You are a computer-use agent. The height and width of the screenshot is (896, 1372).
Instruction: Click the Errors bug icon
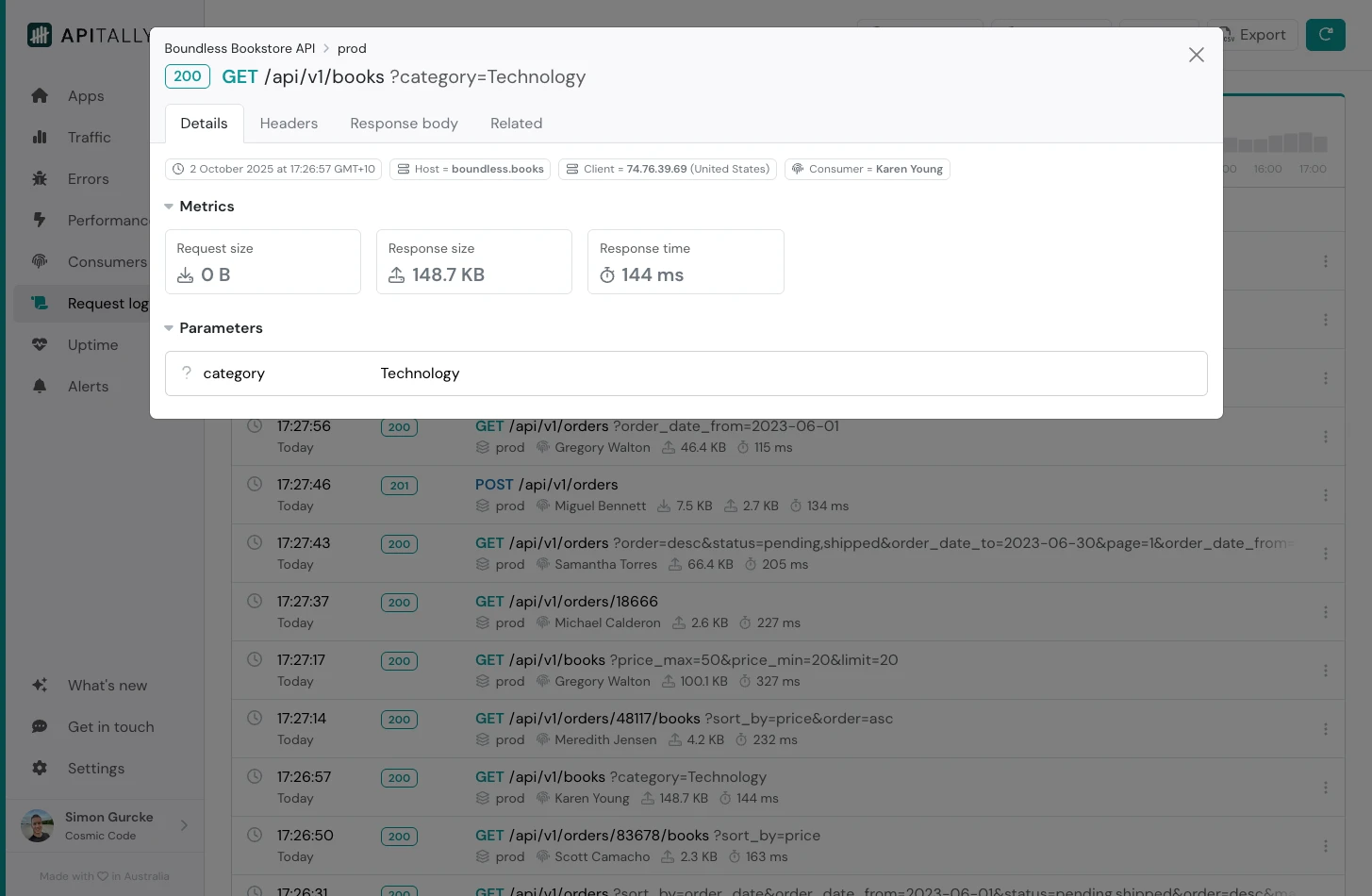coord(40,179)
